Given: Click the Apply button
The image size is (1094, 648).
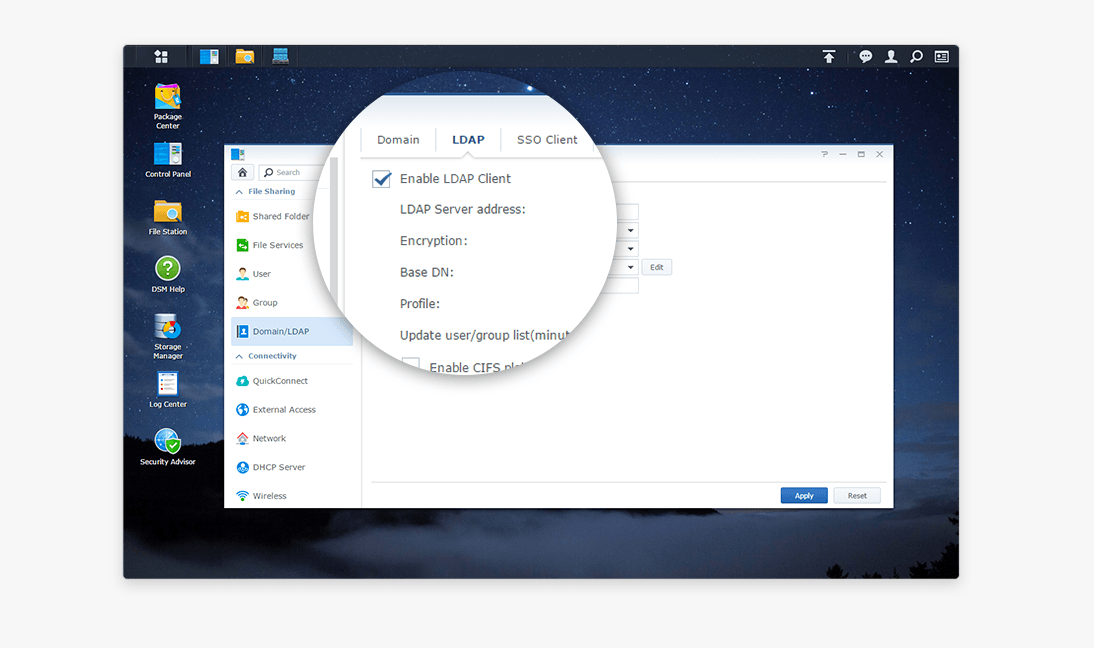Looking at the screenshot, I should click(x=804, y=495).
